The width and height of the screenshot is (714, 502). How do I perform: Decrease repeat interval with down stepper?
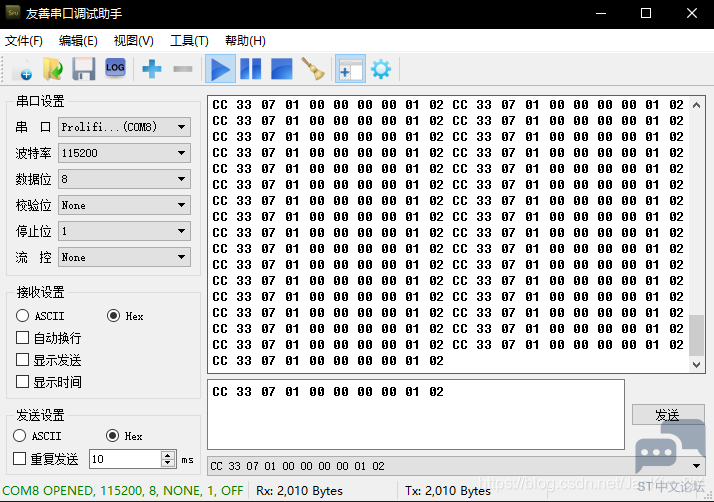click(168, 463)
